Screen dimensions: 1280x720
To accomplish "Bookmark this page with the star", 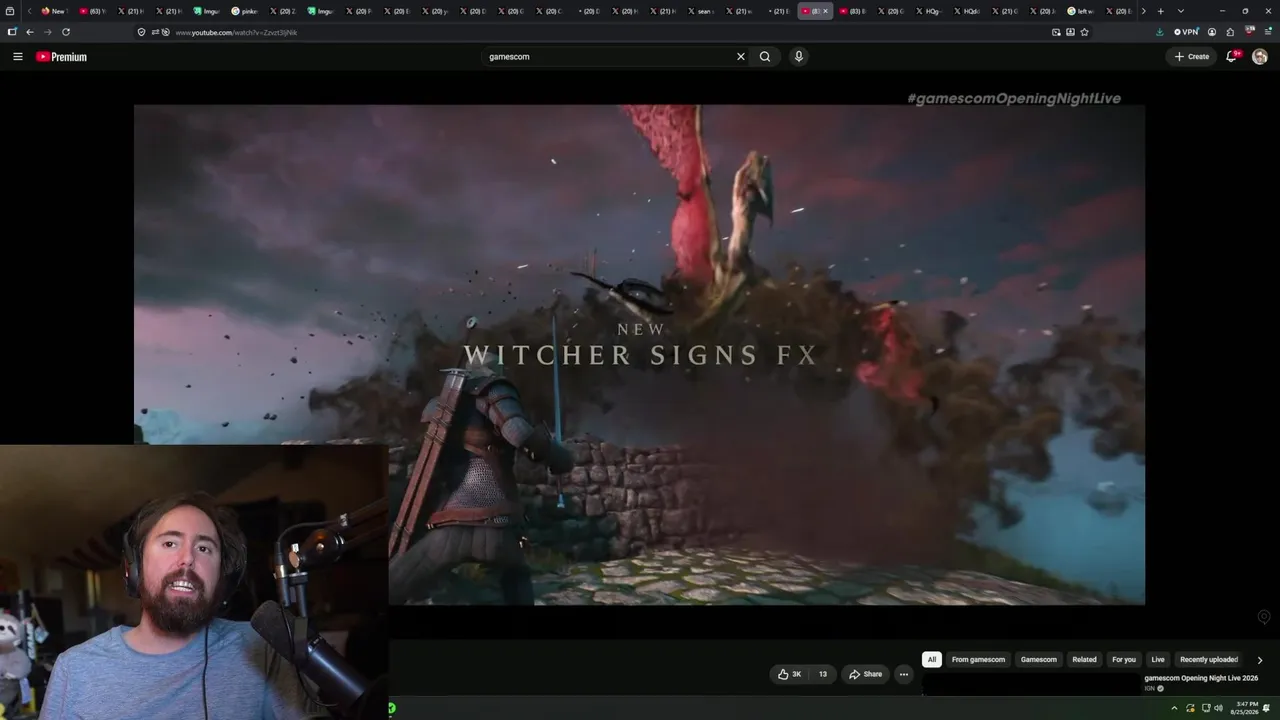I will coord(1084,32).
